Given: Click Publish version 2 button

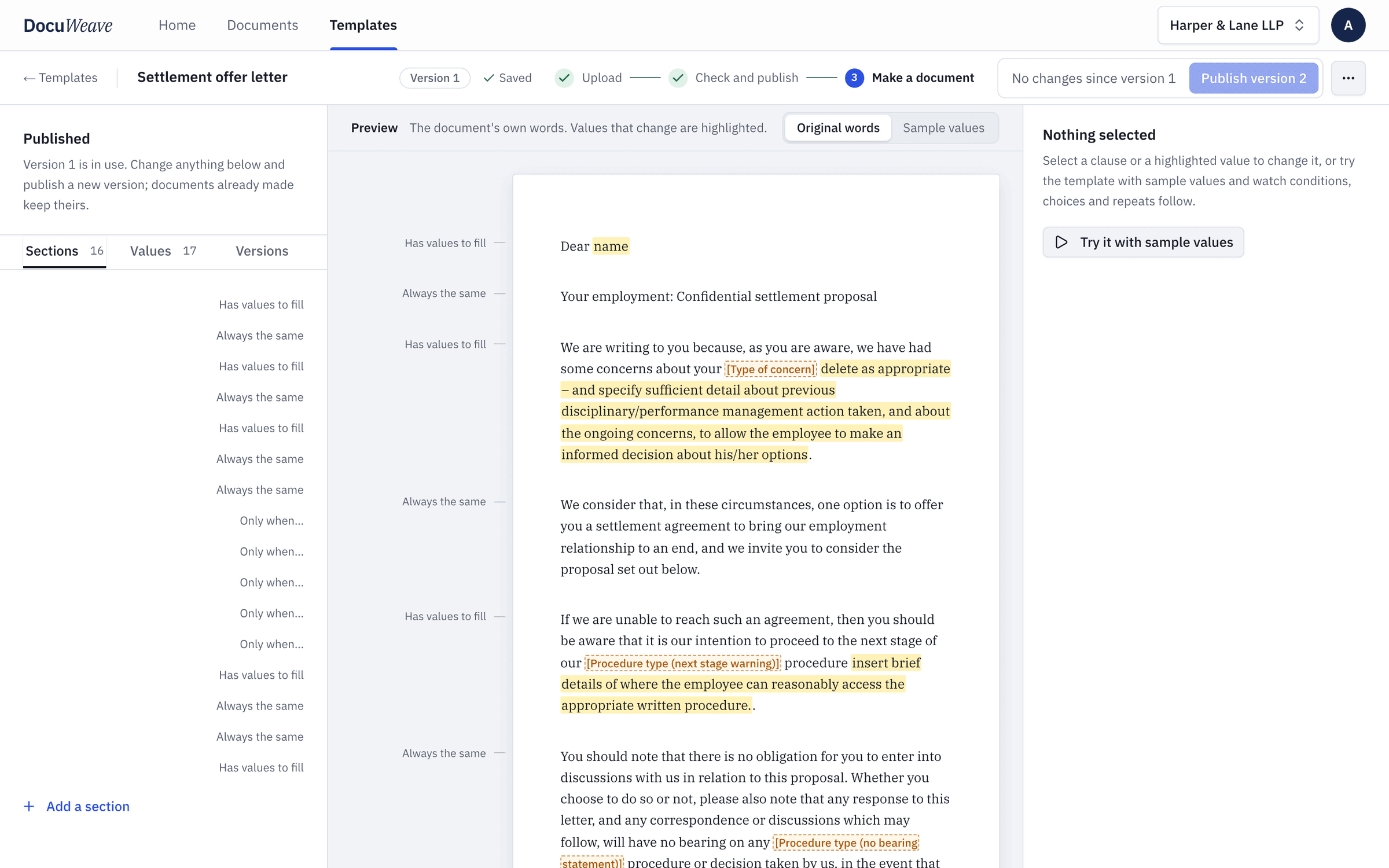Looking at the screenshot, I should point(1254,78).
